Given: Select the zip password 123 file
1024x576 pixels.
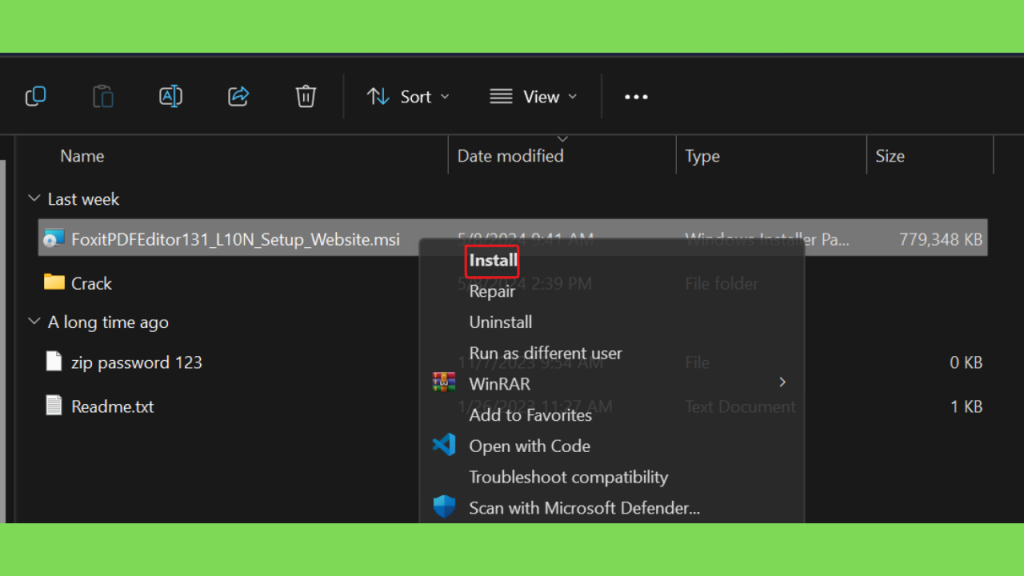Looking at the screenshot, I should pos(136,362).
